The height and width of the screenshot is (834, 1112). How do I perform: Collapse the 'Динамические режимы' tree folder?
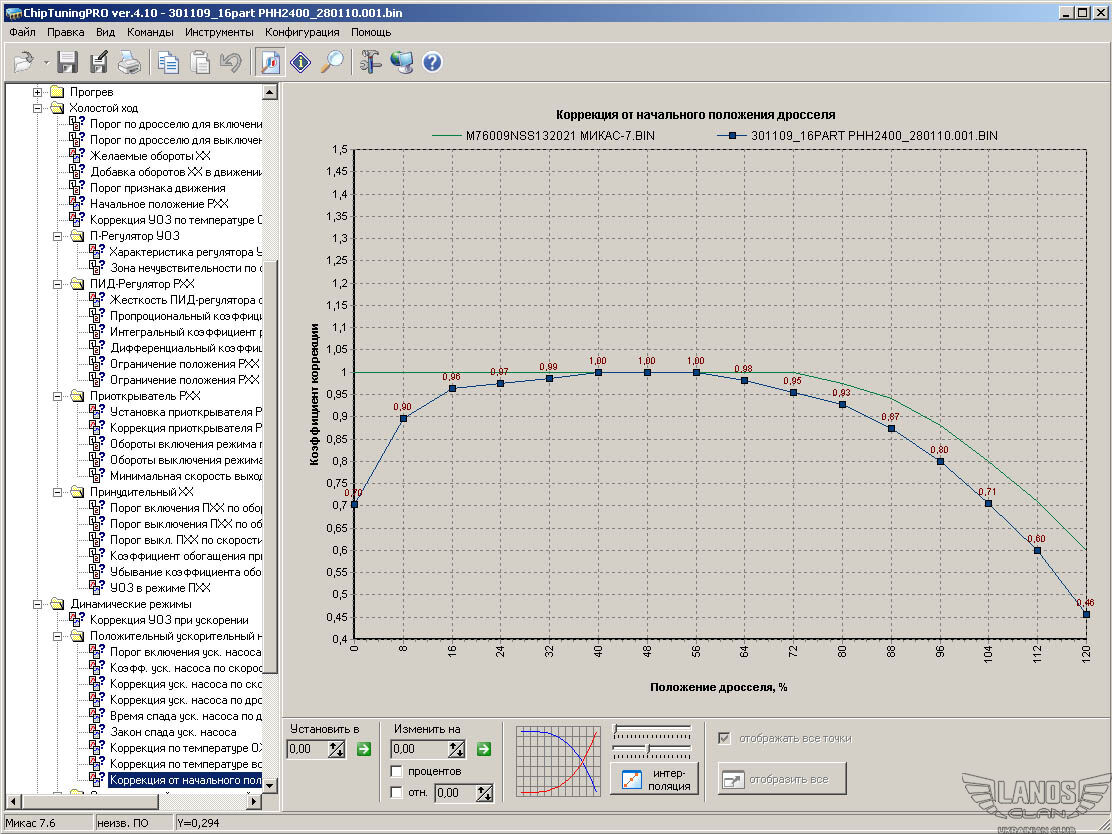click(39, 604)
